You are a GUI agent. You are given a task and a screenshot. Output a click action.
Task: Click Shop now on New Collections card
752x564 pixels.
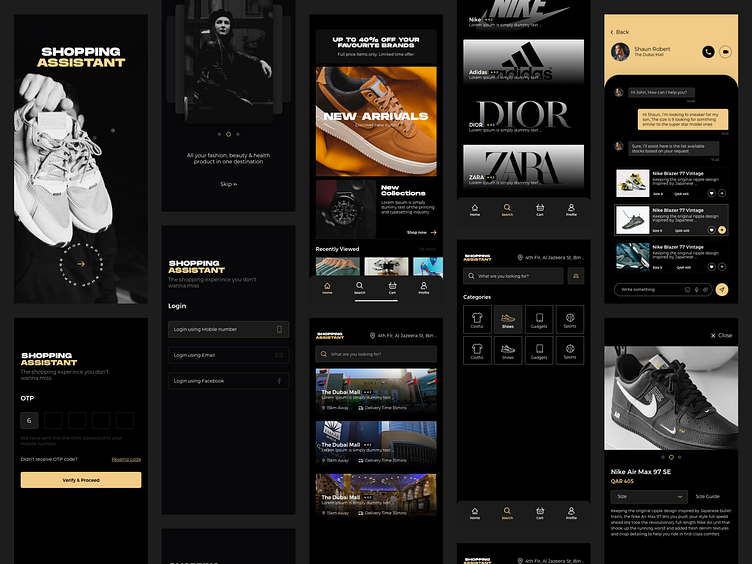tap(422, 233)
